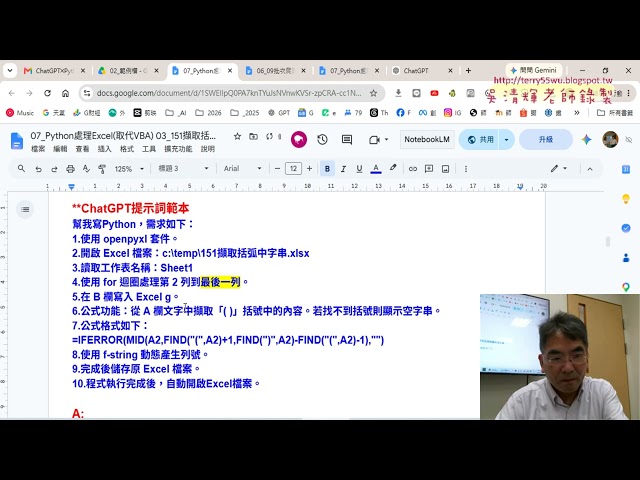The image size is (640, 480).
Task: Open the share options dropdown arrow
Action: pos(507,140)
